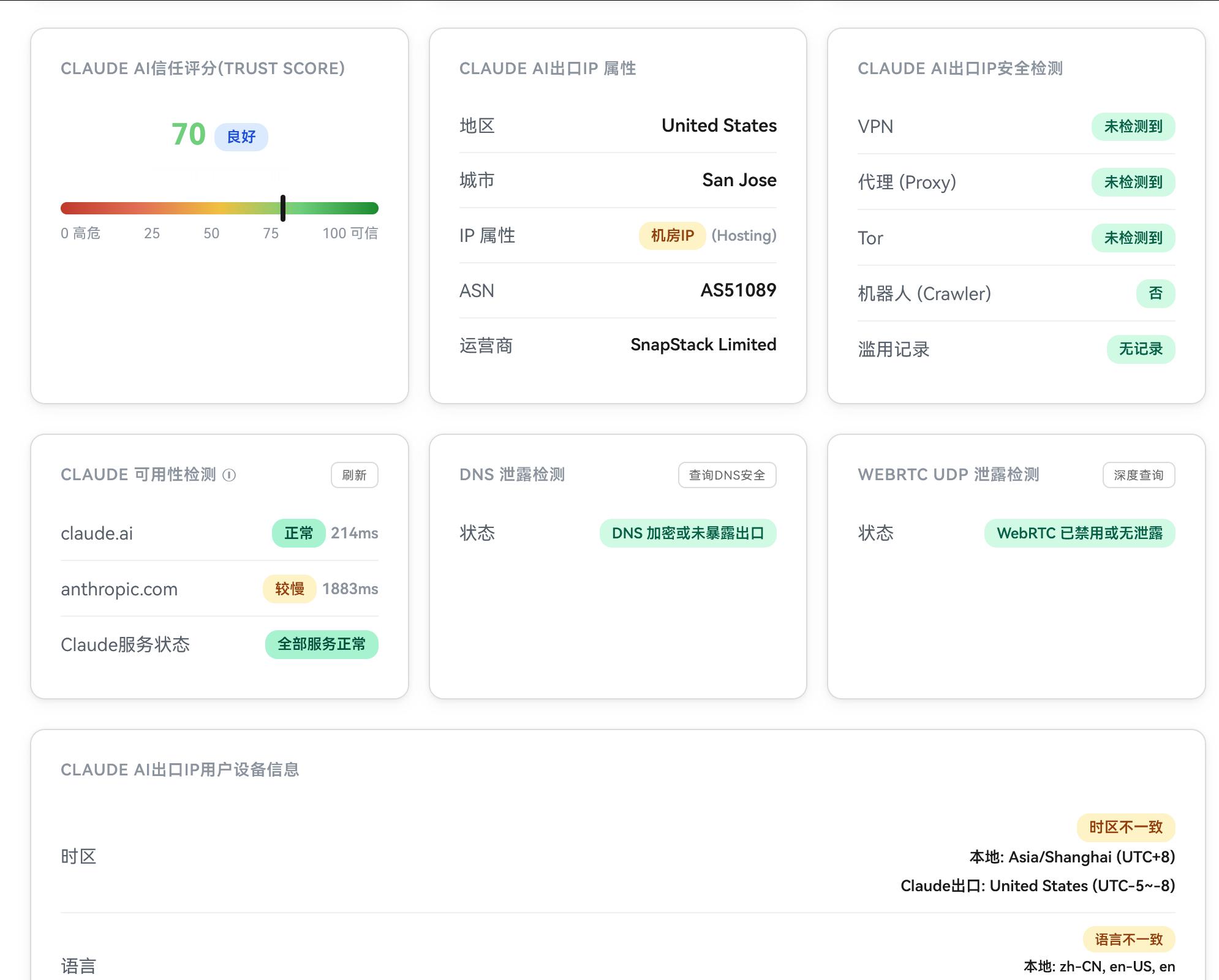Click the 查询DNS安全 button
Screen dimensions: 1219x980
(x=726, y=475)
